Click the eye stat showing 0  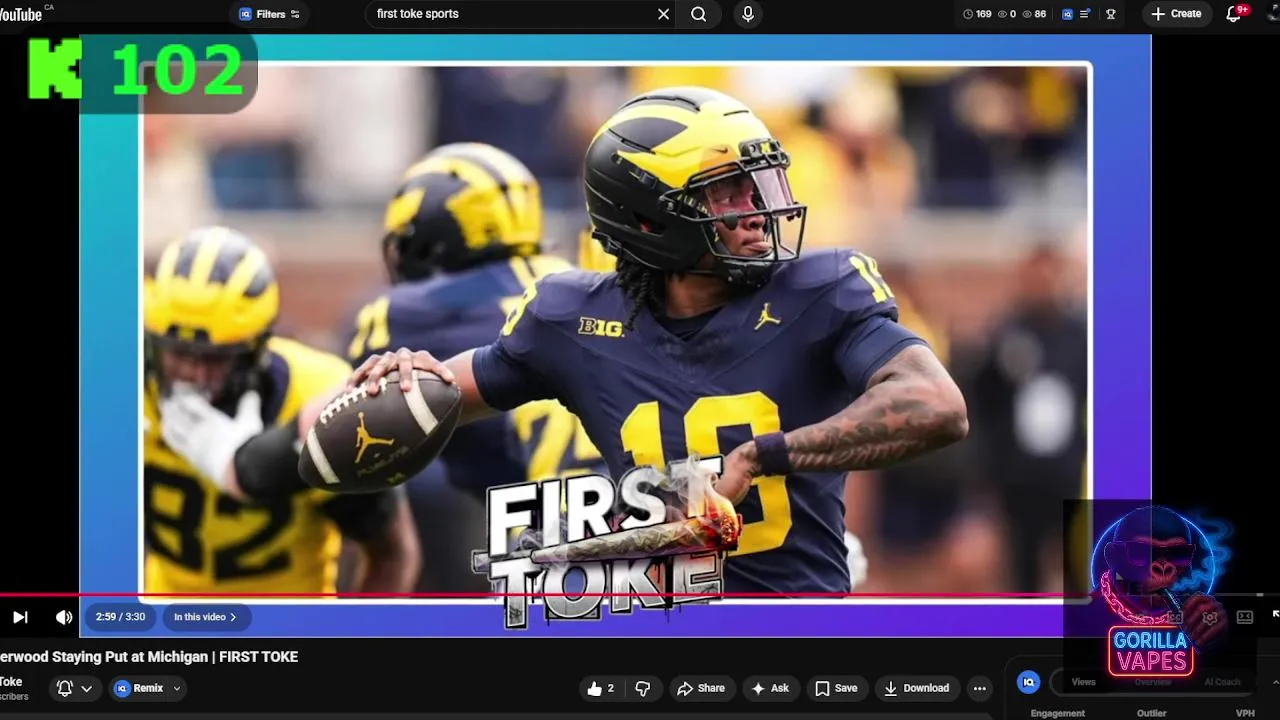click(1007, 14)
